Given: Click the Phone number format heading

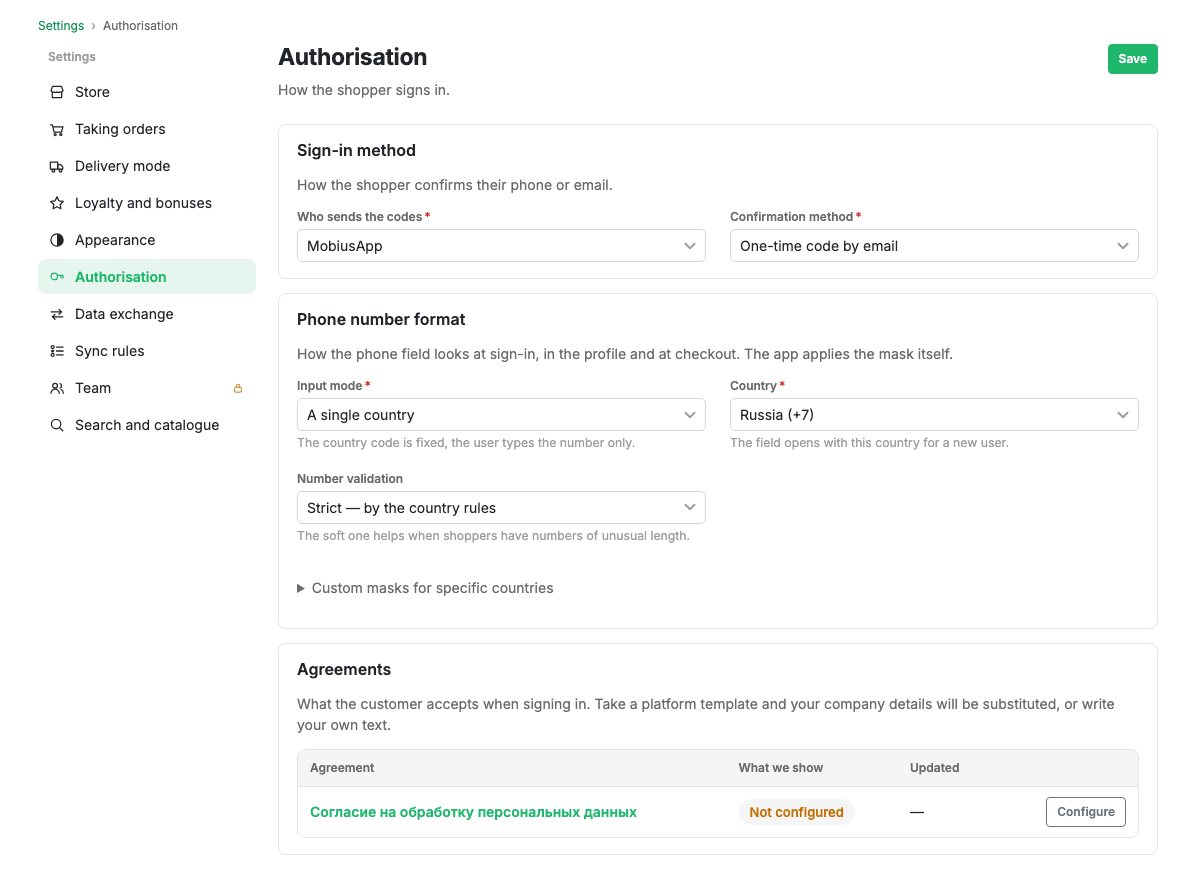Looking at the screenshot, I should 381,320.
